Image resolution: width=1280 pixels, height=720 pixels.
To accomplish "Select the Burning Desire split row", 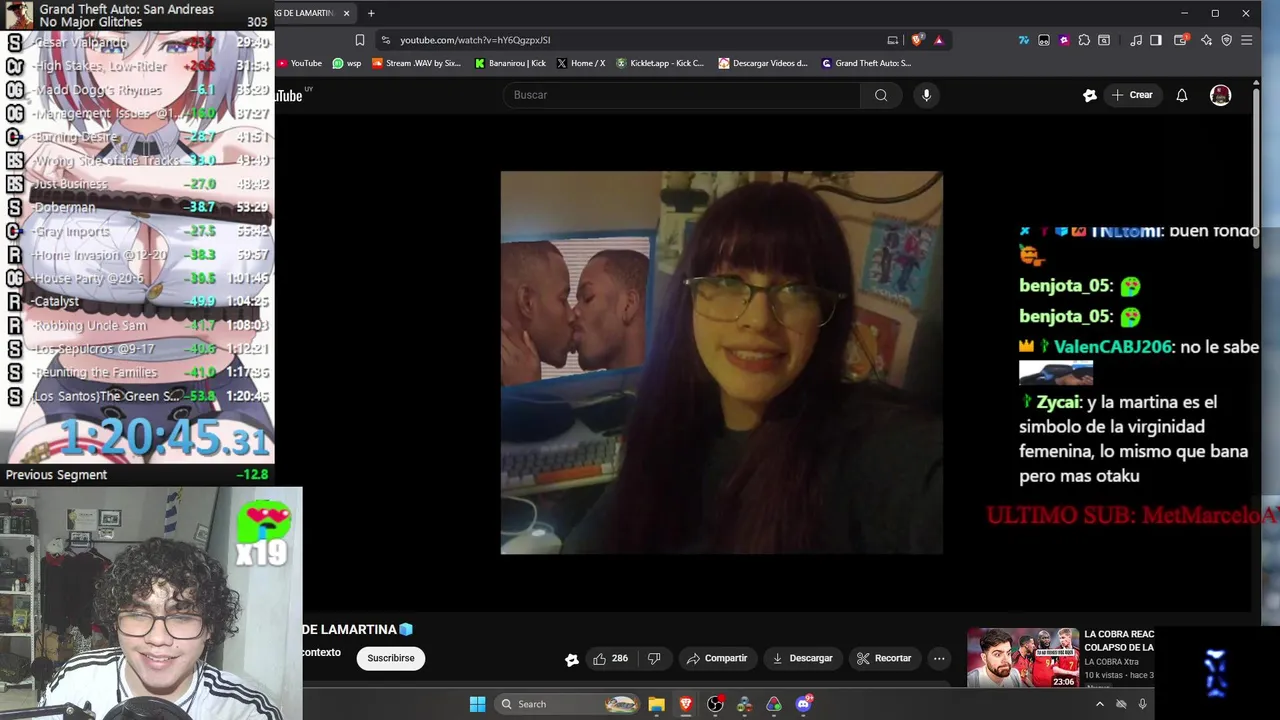I will 137,137.
